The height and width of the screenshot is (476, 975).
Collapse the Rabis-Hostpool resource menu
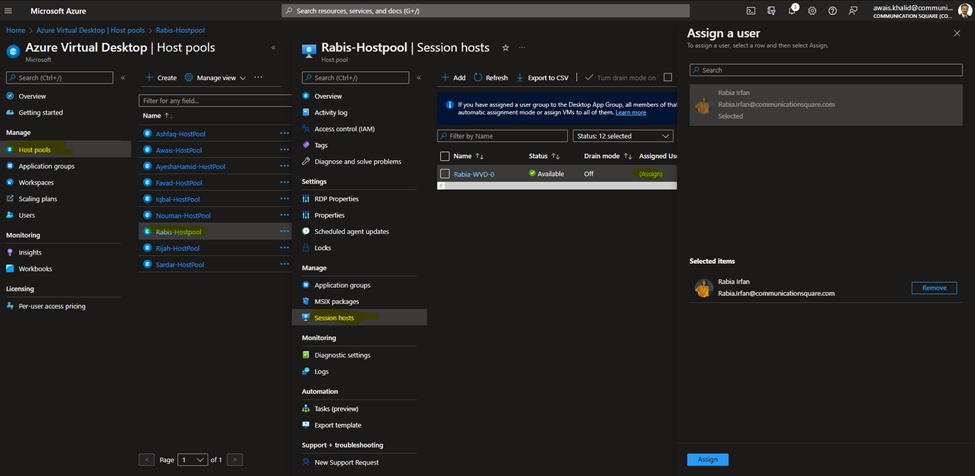(x=418, y=78)
